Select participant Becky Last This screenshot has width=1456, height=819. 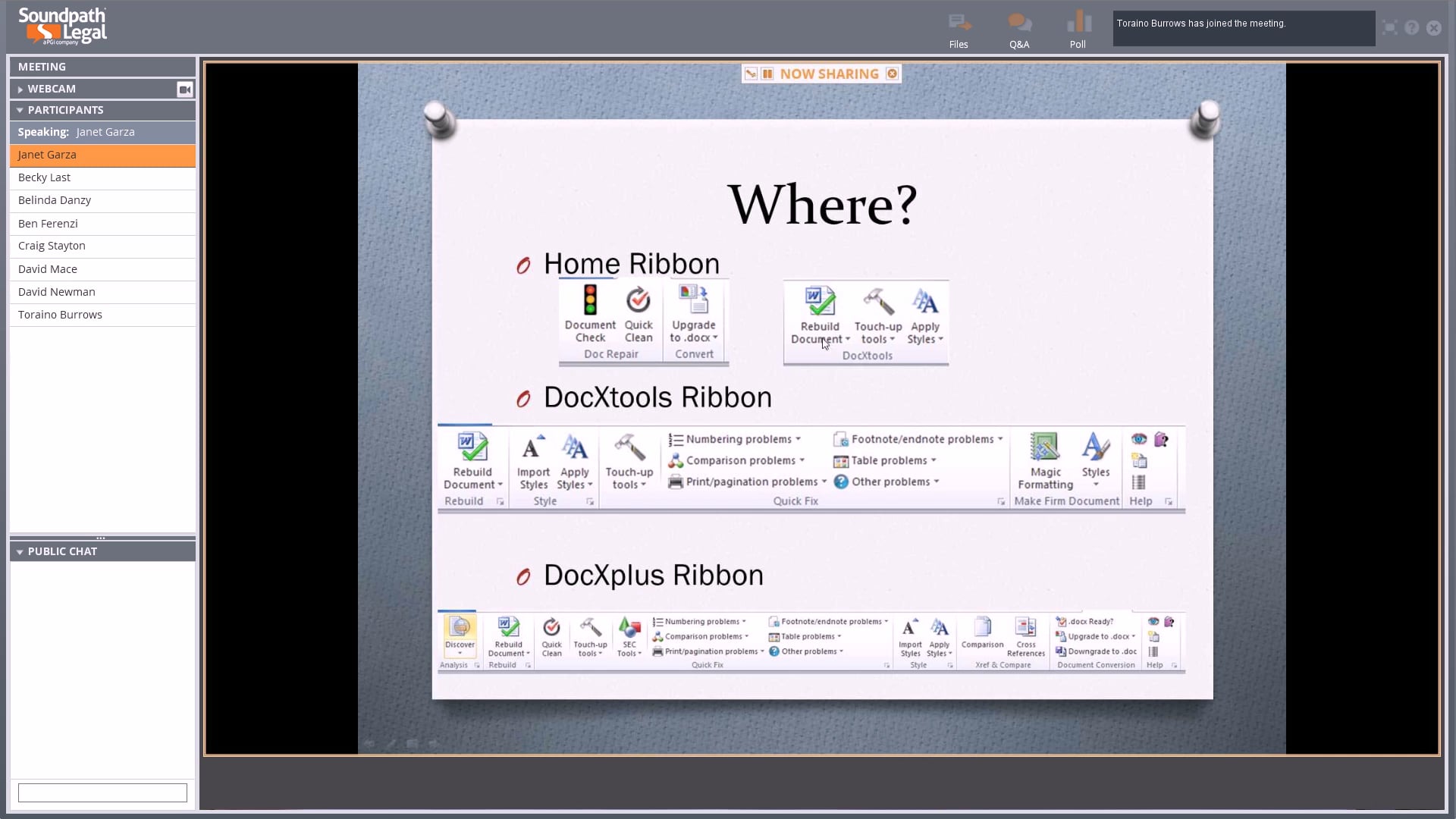[102, 177]
